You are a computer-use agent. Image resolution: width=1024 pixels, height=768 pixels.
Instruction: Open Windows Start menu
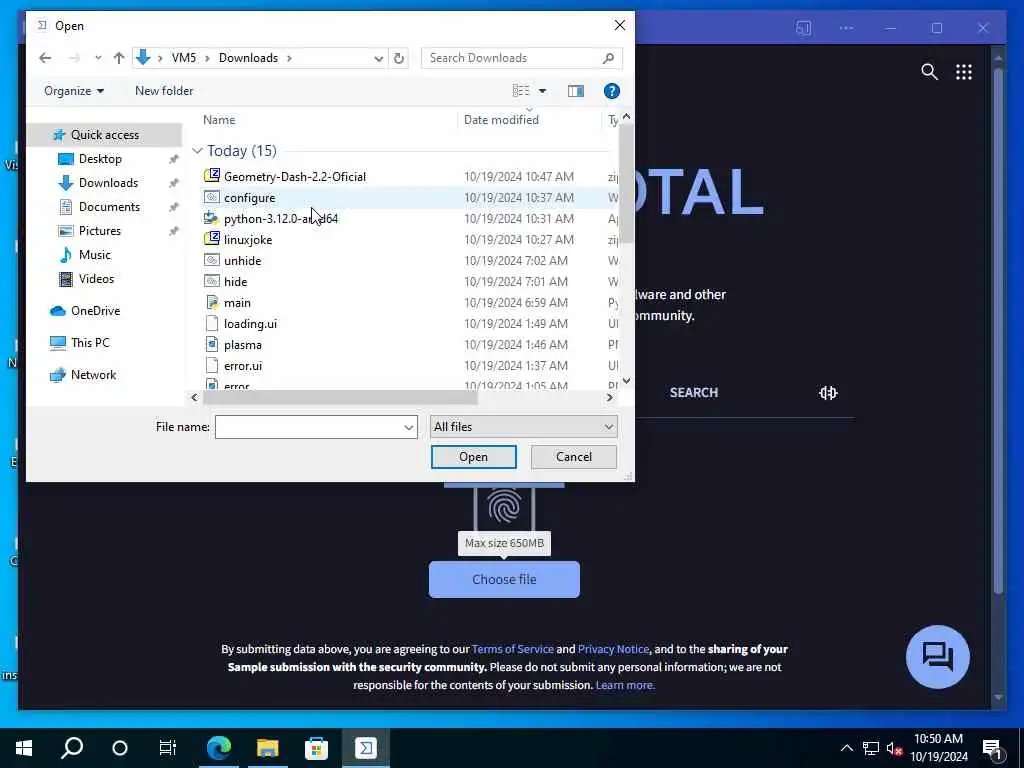pyautogui.click(x=24, y=748)
